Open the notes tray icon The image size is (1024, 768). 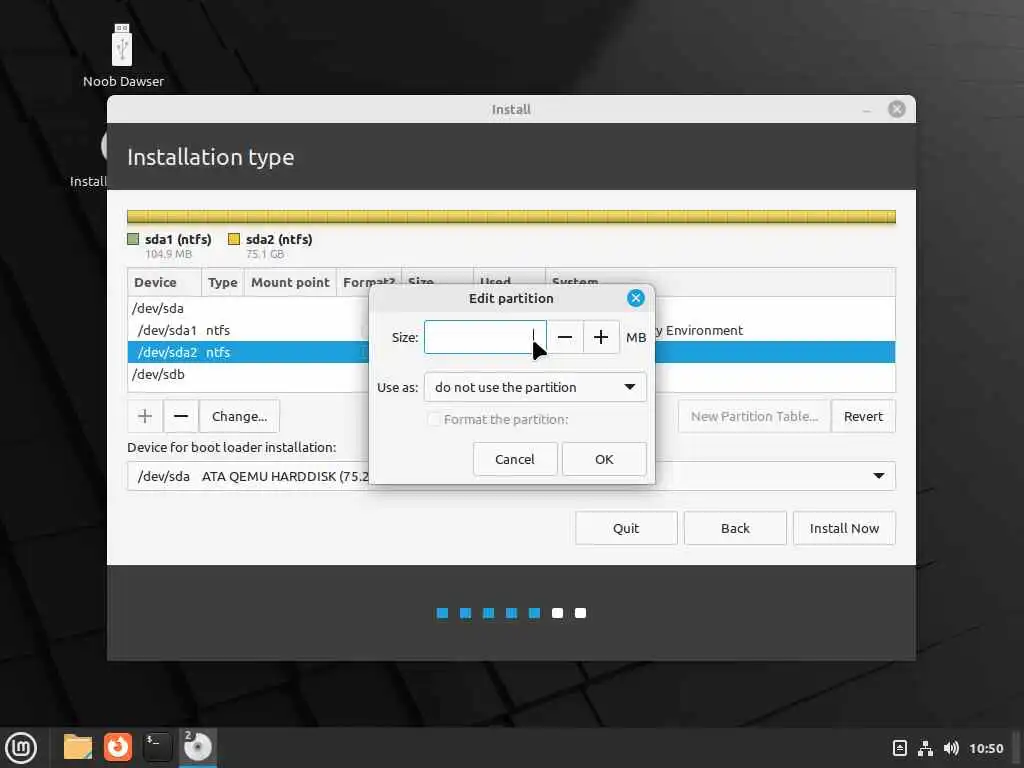tap(899, 748)
